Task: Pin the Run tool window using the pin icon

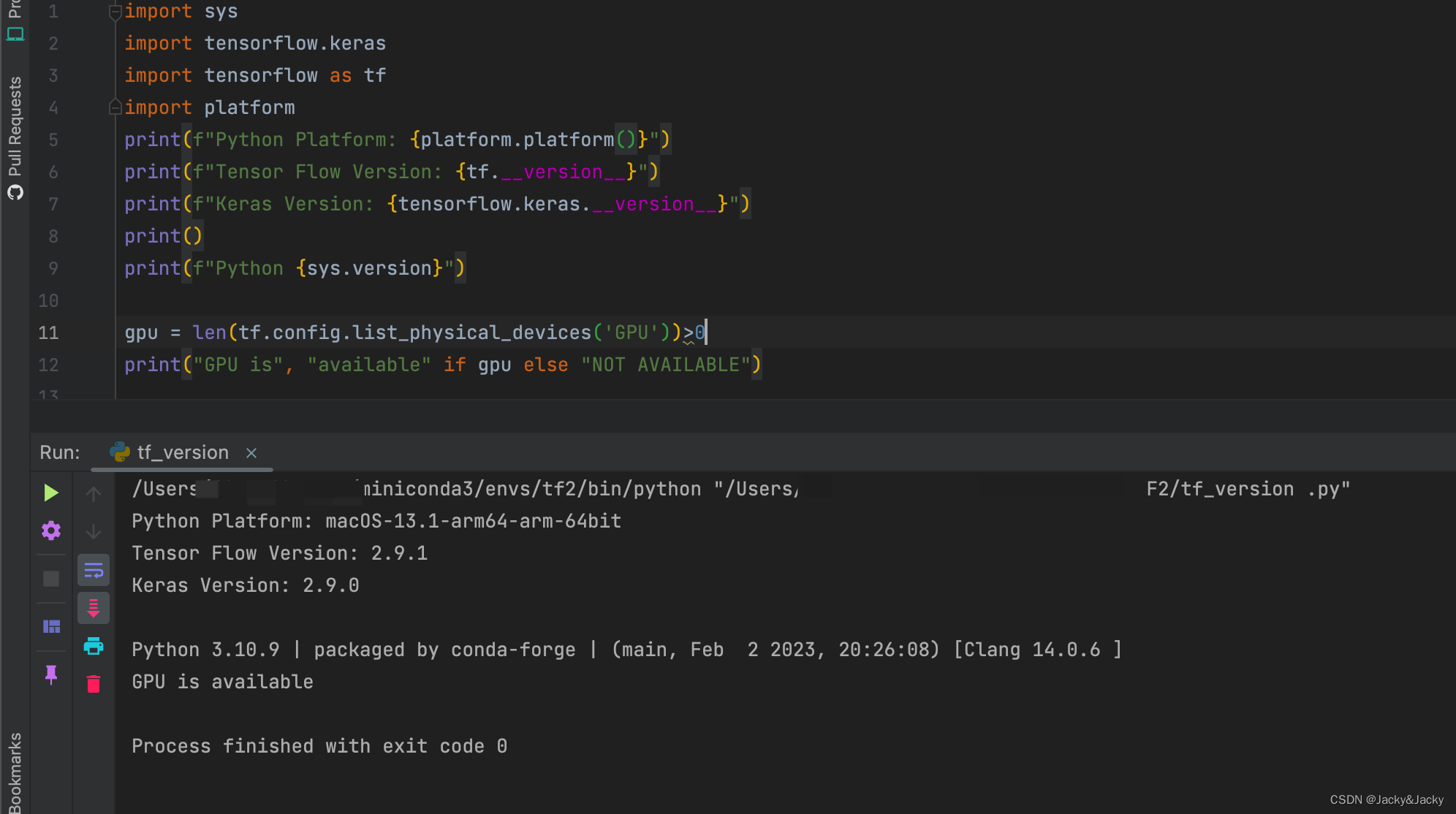Action: coord(51,675)
